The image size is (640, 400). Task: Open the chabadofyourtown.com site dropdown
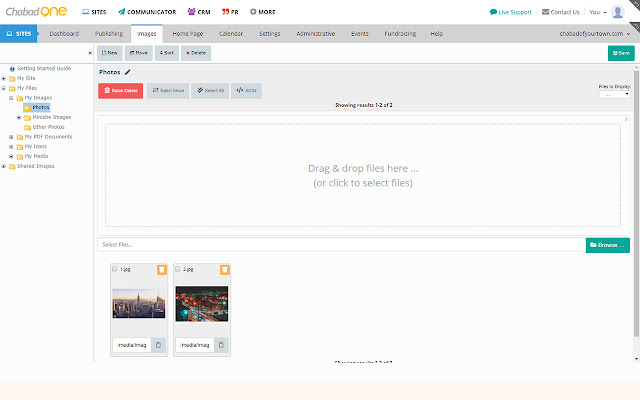(x=595, y=34)
